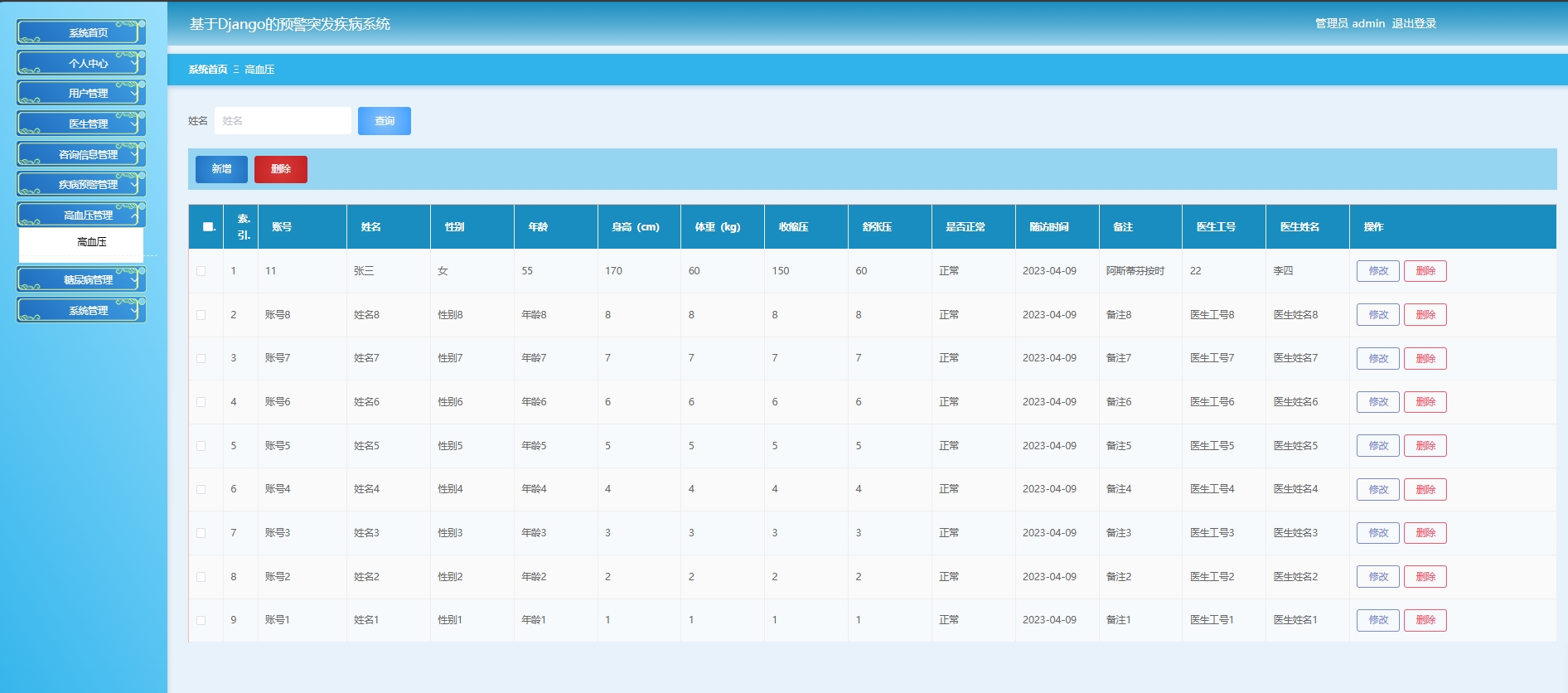Image resolution: width=1568 pixels, height=693 pixels.
Task: Click 修改 for the 张三 row
Action: (1378, 271)
